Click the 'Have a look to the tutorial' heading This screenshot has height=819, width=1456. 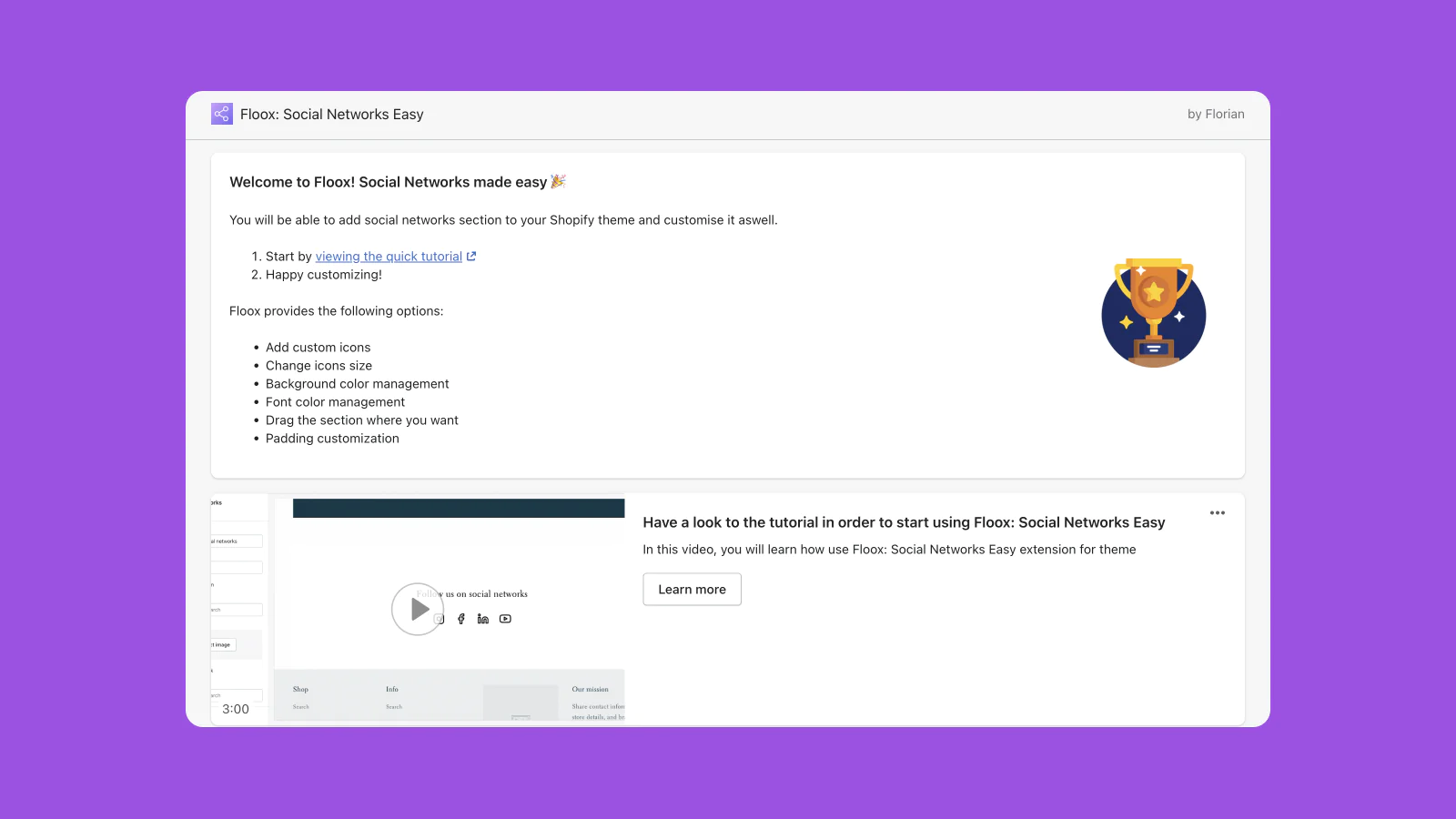coord(904,522)
